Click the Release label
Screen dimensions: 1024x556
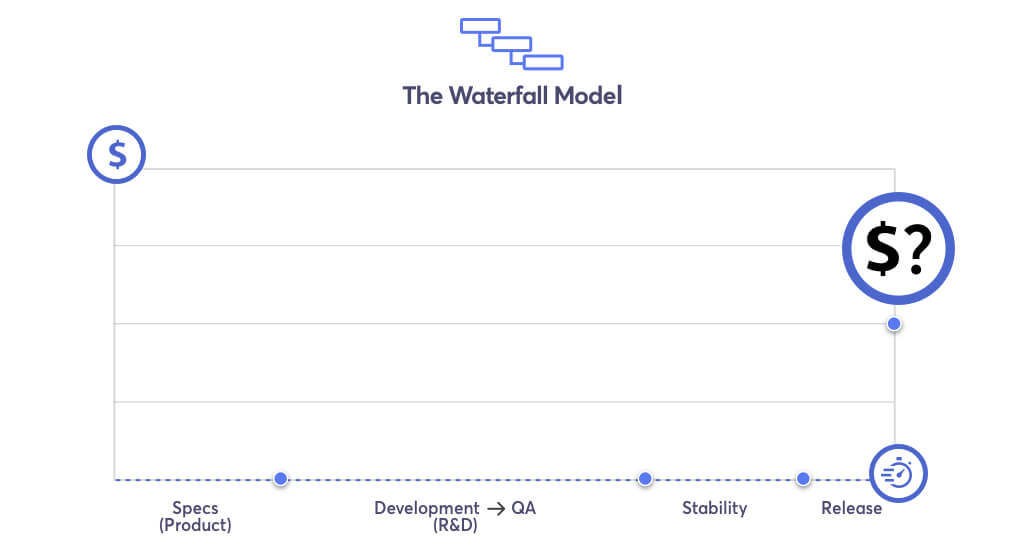tap(852, 508)
